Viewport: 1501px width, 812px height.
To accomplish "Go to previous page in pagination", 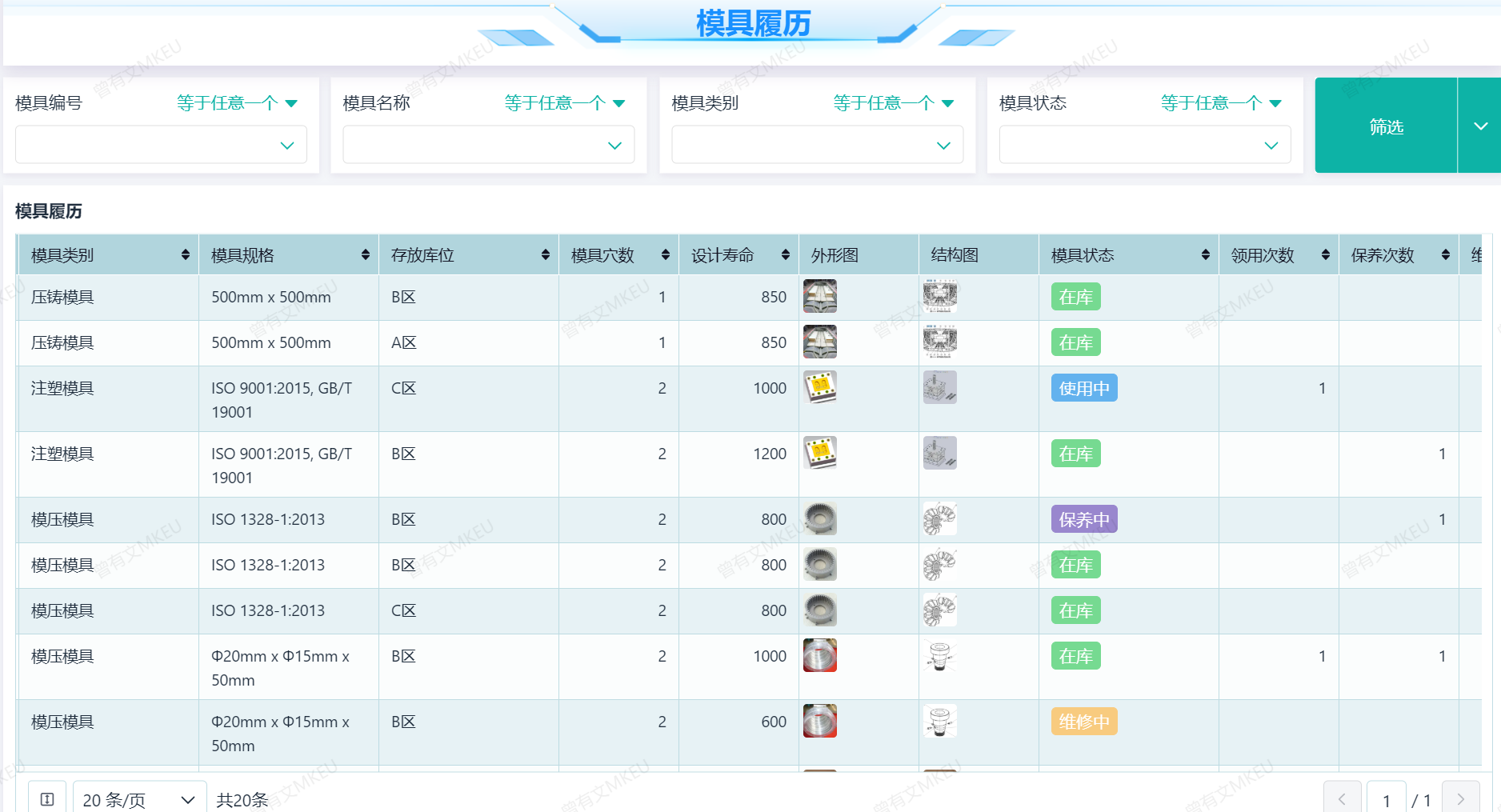I will 1342,798.
